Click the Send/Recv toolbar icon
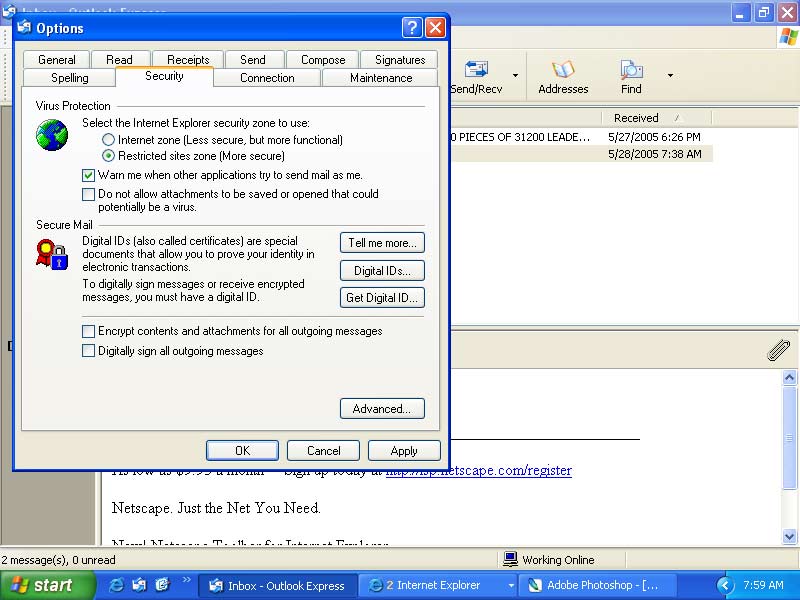 click(477, 70)
